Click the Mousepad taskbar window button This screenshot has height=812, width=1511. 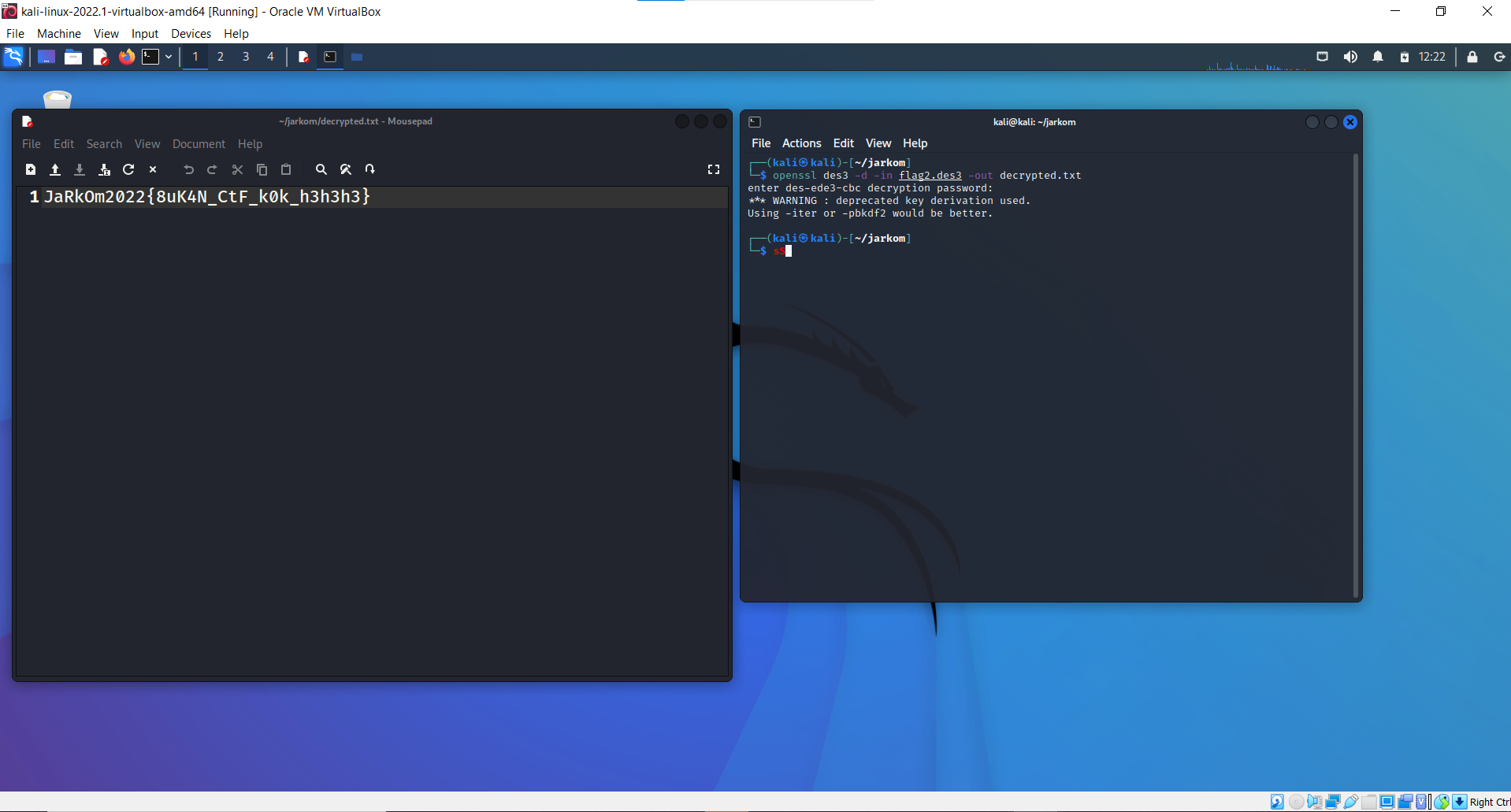tap(303, 57)
